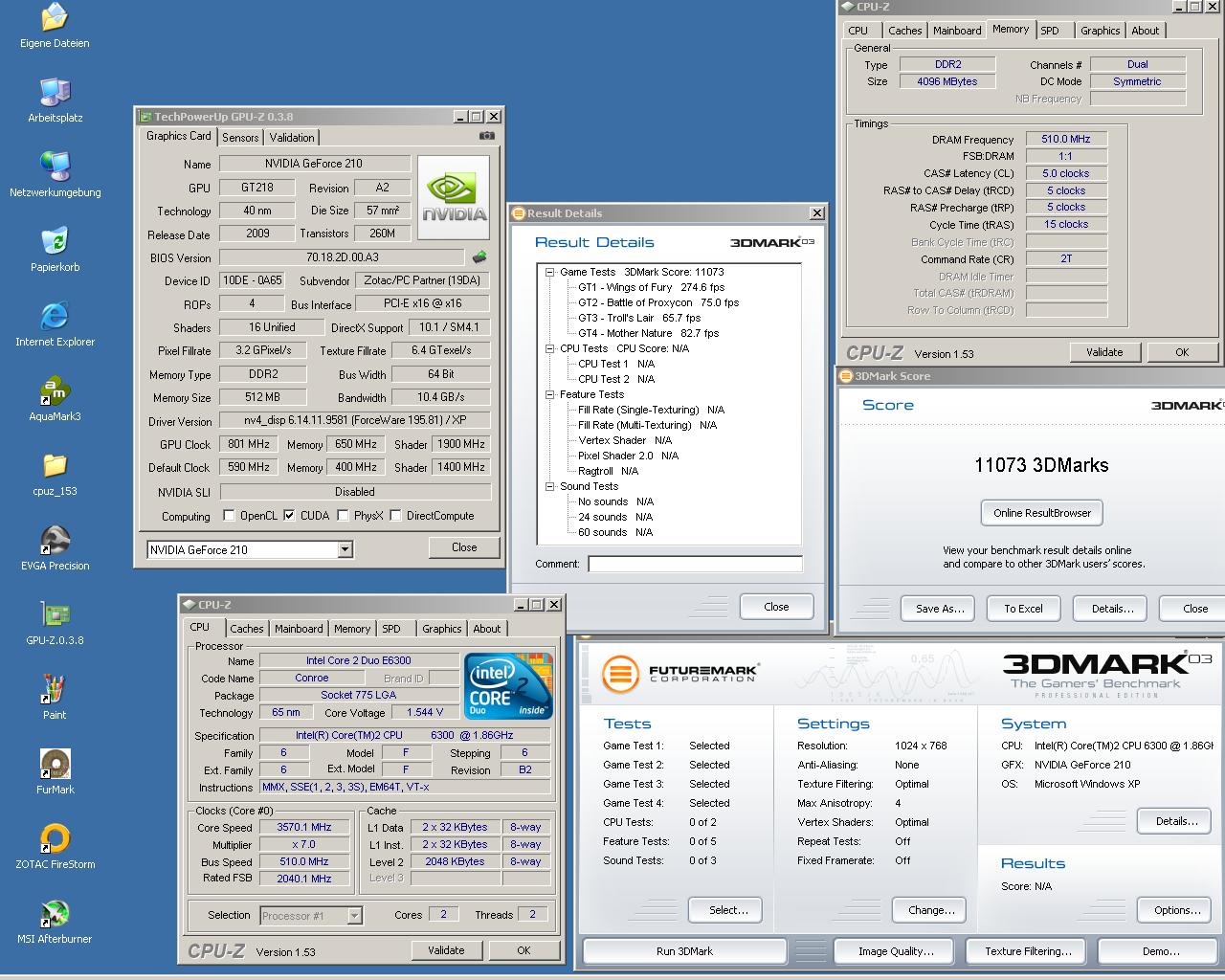Image resolution: width=1225 pixels, height=980 pixels.
Task: Click GPU-Z BIOS save chip icon
Action: click(x=479, y=256)
